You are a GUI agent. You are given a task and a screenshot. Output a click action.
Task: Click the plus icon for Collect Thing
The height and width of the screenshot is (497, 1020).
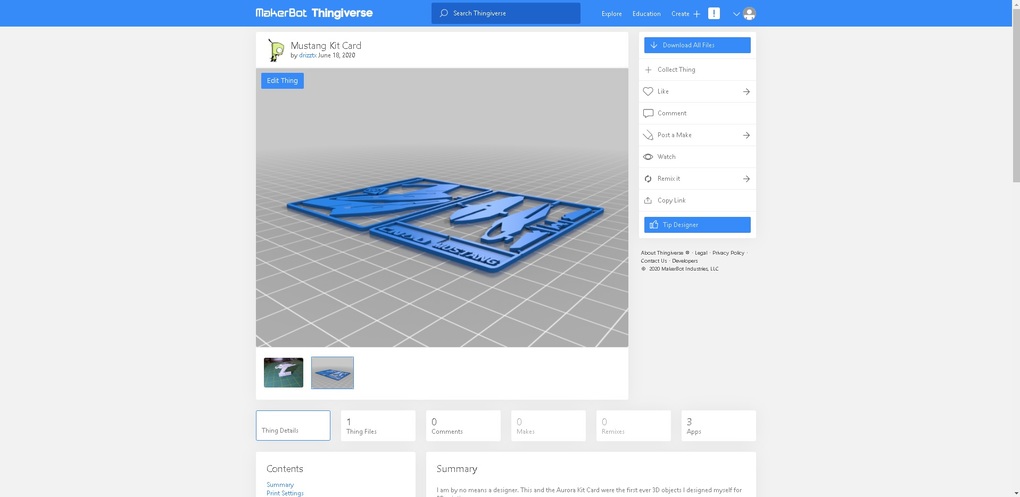pos(648,70)
